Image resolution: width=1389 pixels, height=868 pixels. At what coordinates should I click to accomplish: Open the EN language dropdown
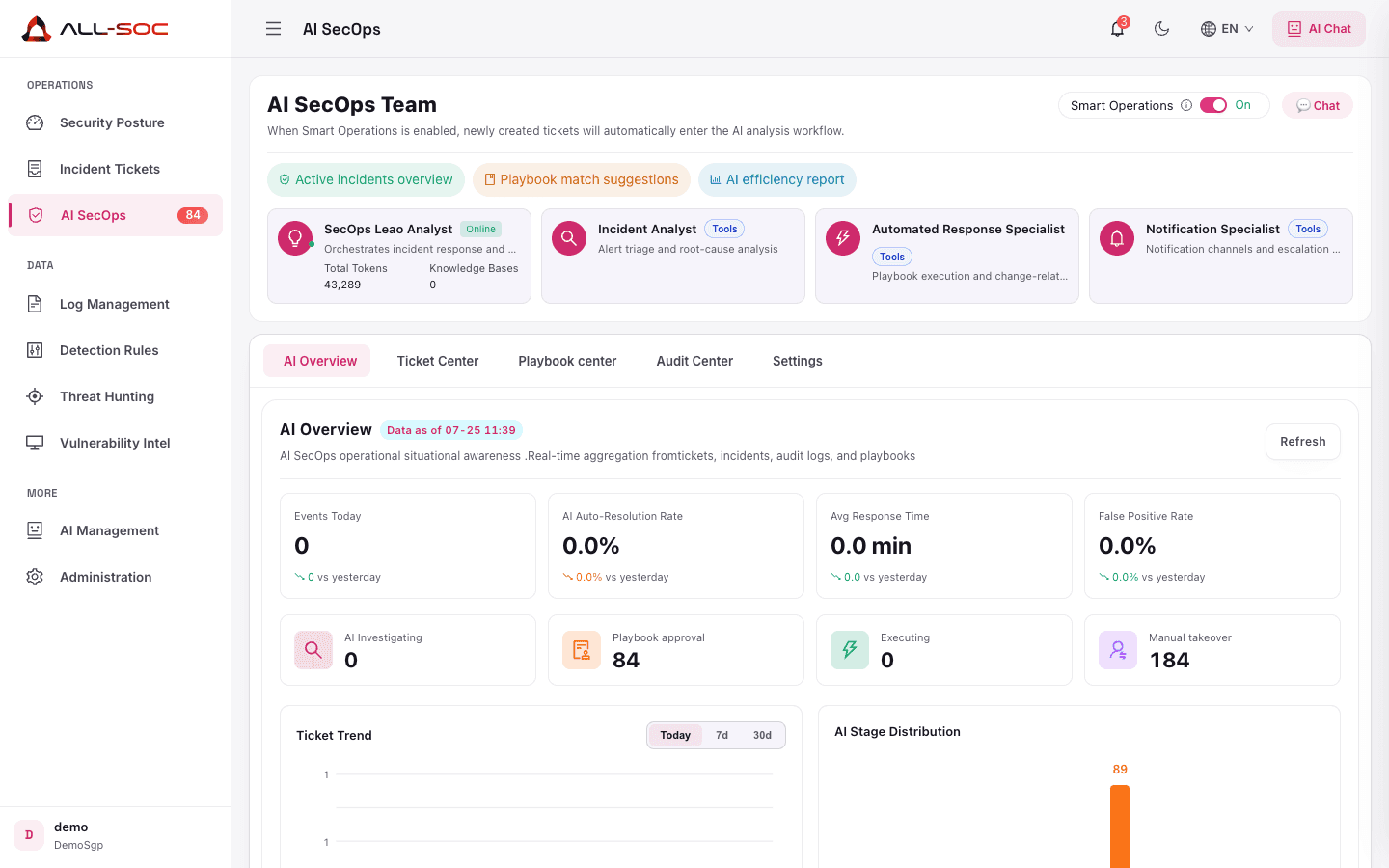coord(1227,29)
